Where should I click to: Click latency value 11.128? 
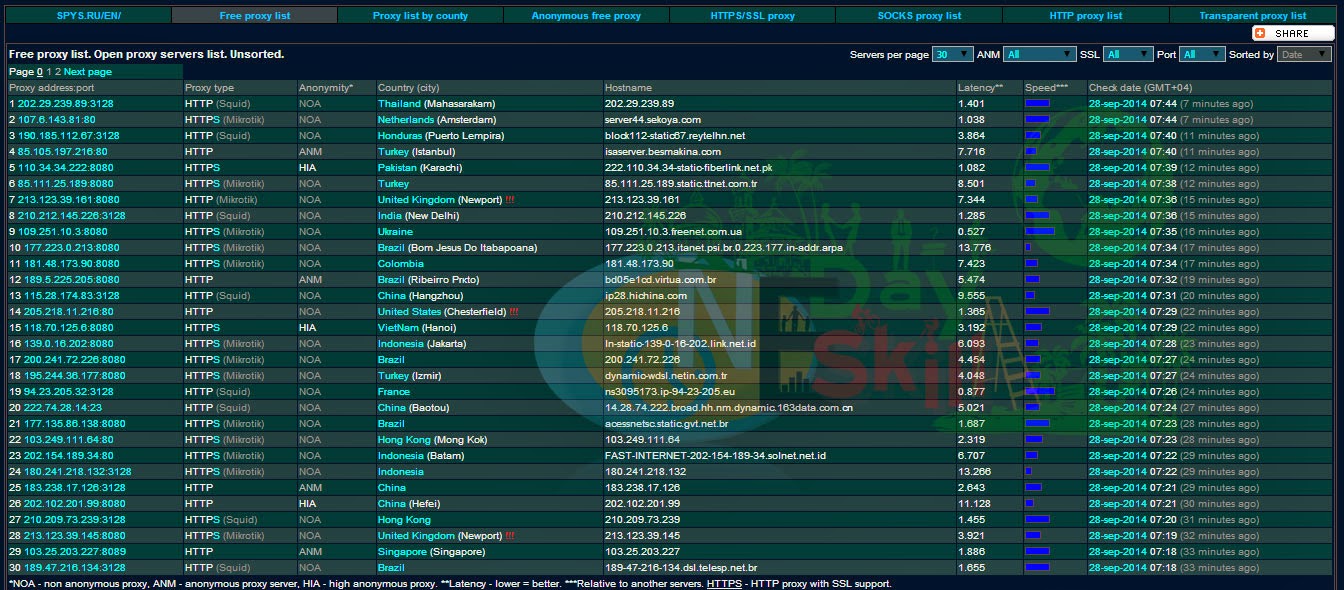(974, 504)
